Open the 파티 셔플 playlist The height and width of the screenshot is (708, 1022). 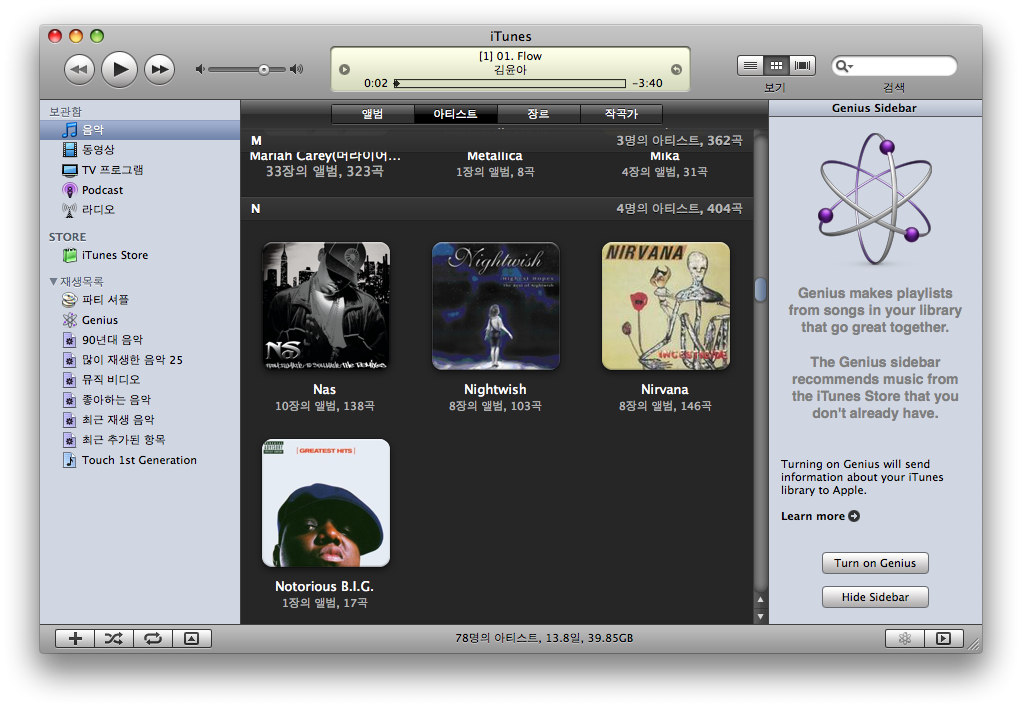(140, 299)
